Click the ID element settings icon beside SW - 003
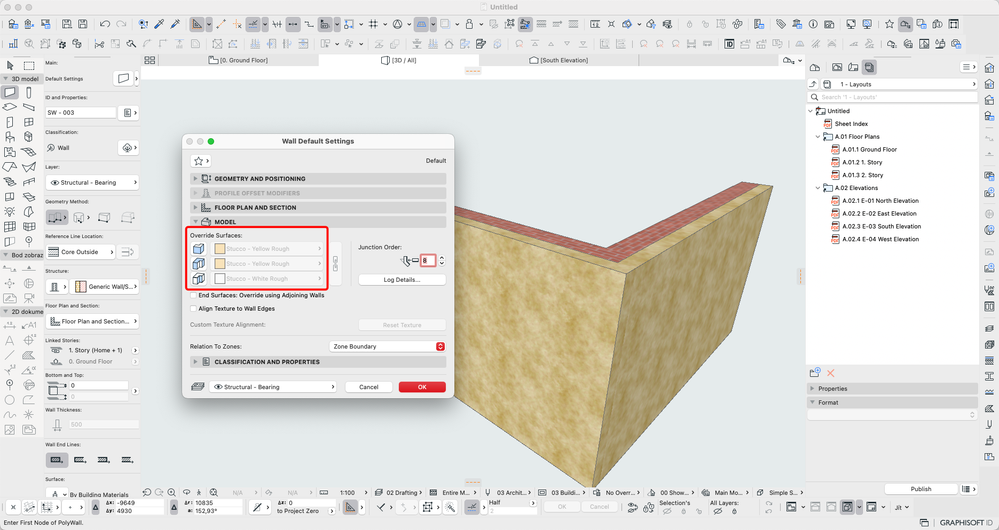999x530 pixels. pos(129,113)
